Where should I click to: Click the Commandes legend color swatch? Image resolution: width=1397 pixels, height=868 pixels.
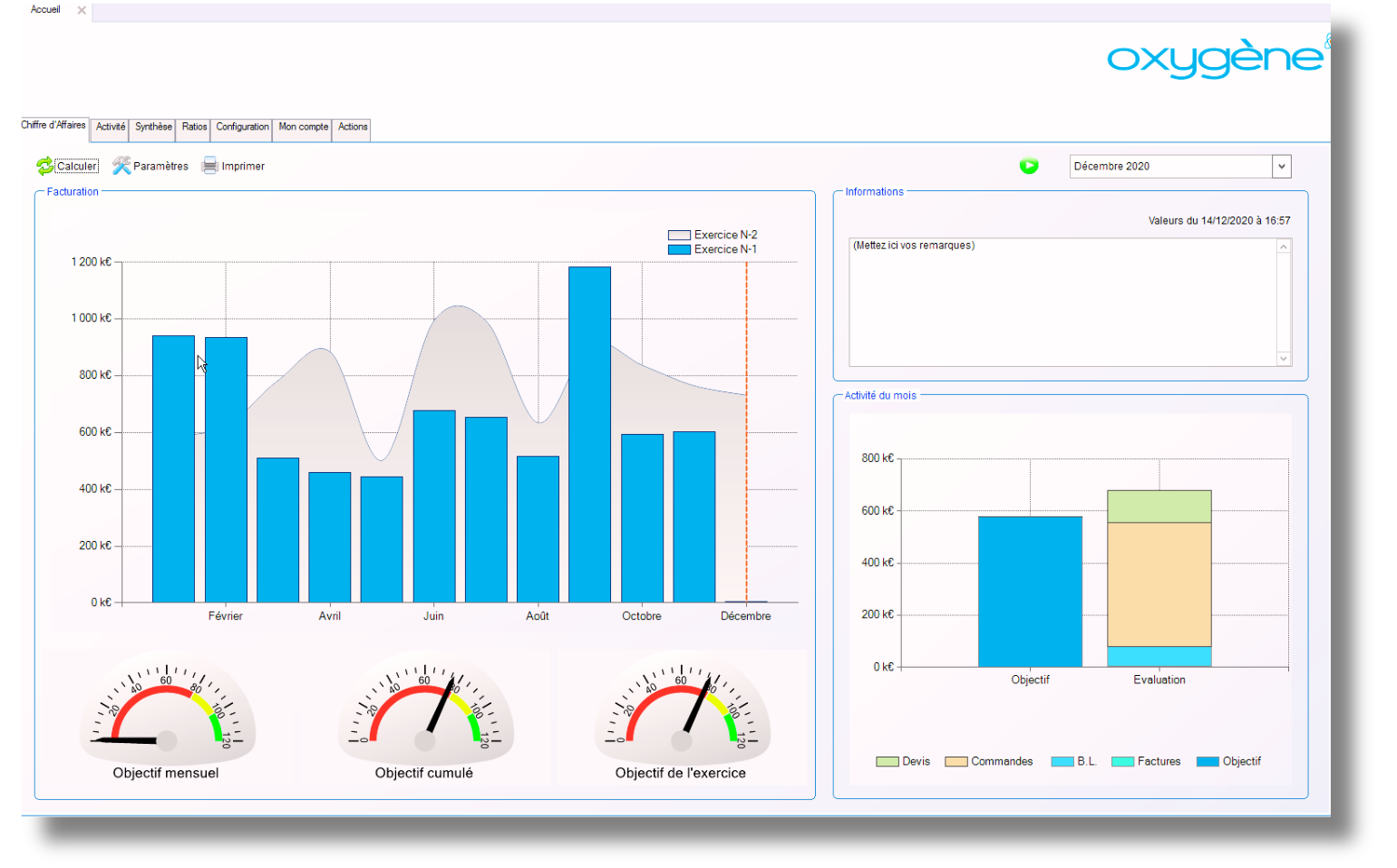[x=956, y=762]
